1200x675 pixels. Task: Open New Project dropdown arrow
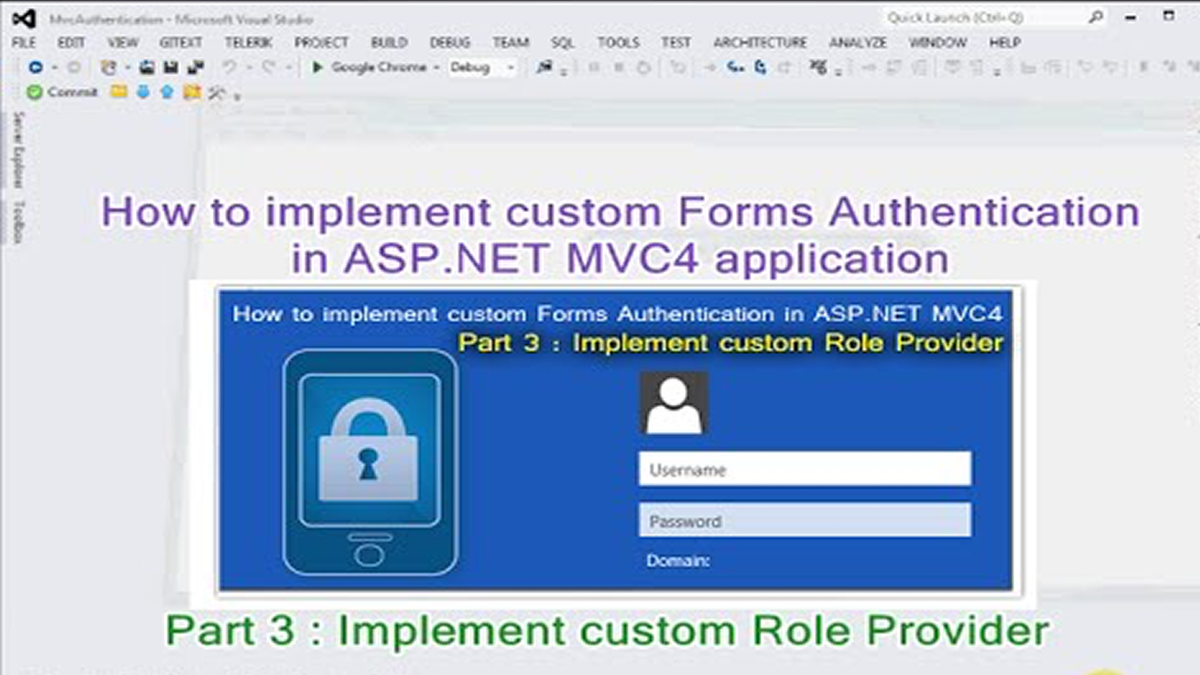pyautogui.click(x=127, y=68)
